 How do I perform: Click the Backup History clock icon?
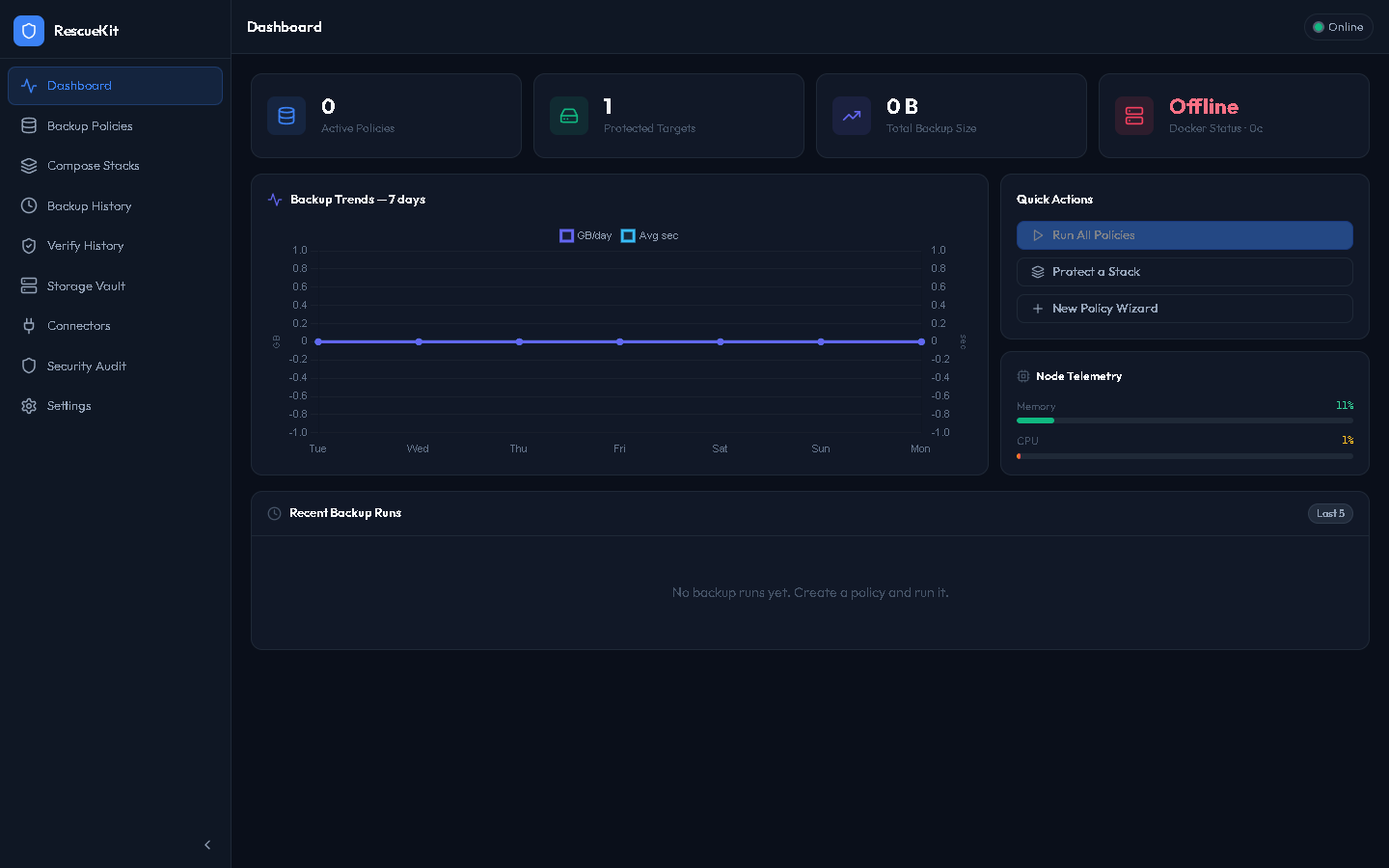coord(29,206)
